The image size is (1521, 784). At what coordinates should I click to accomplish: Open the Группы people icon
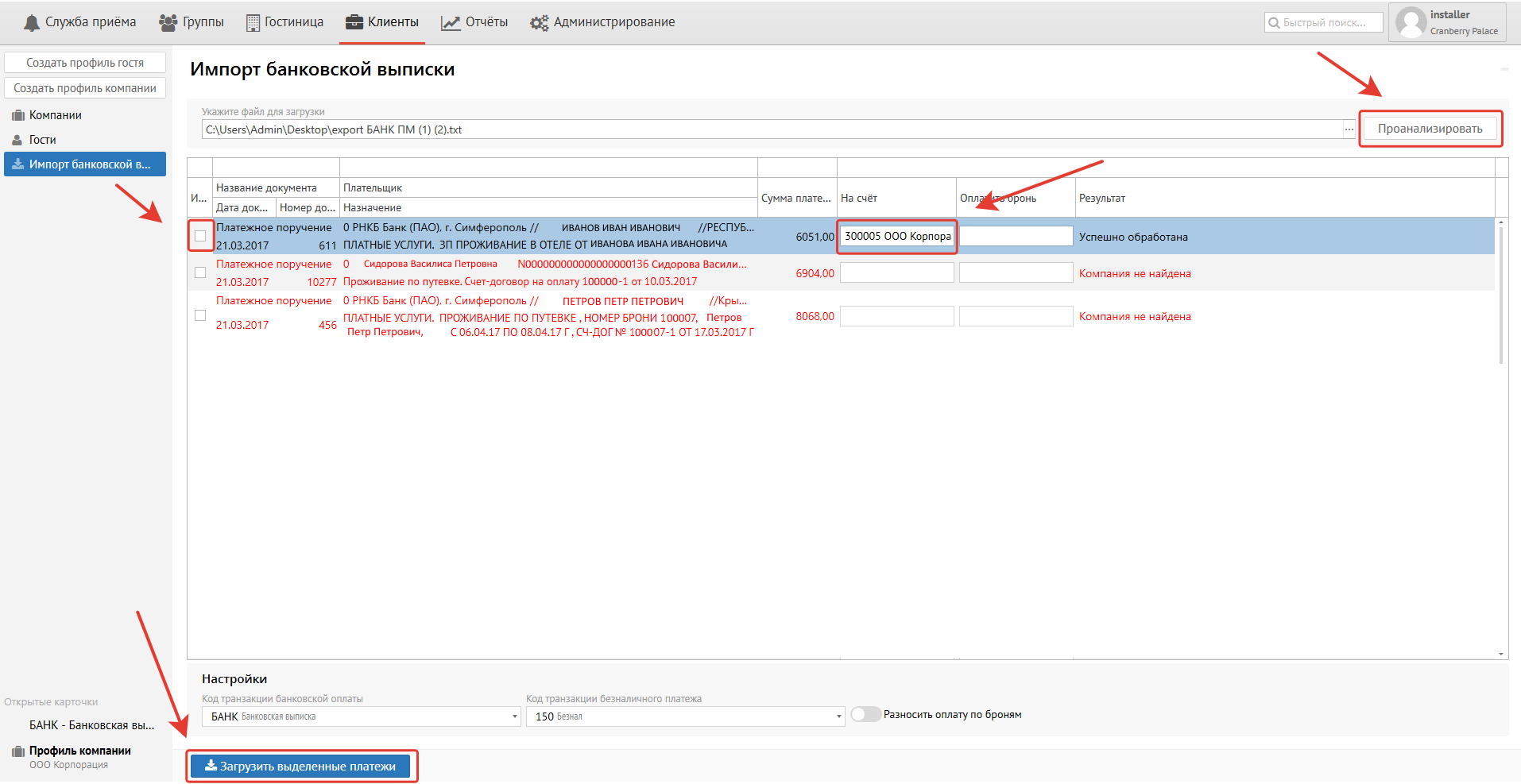pos(168,23)
